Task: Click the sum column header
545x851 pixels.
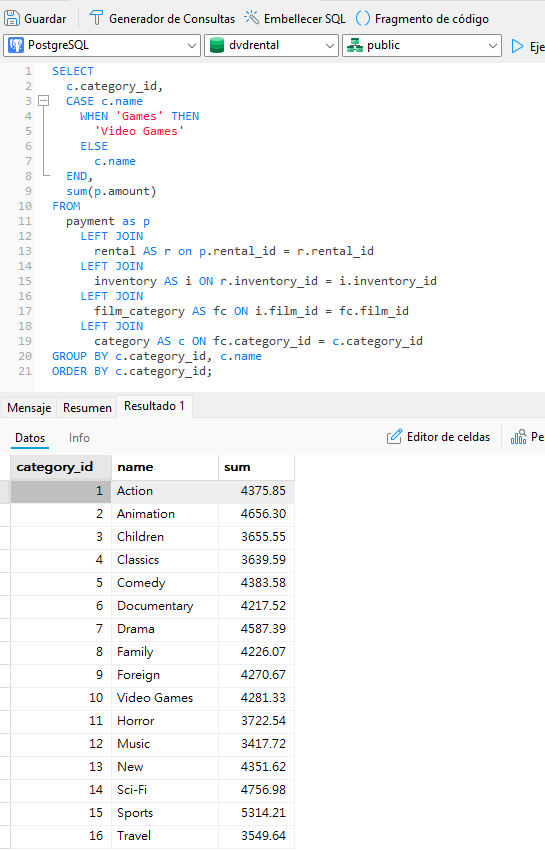Action: pos(256,467)
